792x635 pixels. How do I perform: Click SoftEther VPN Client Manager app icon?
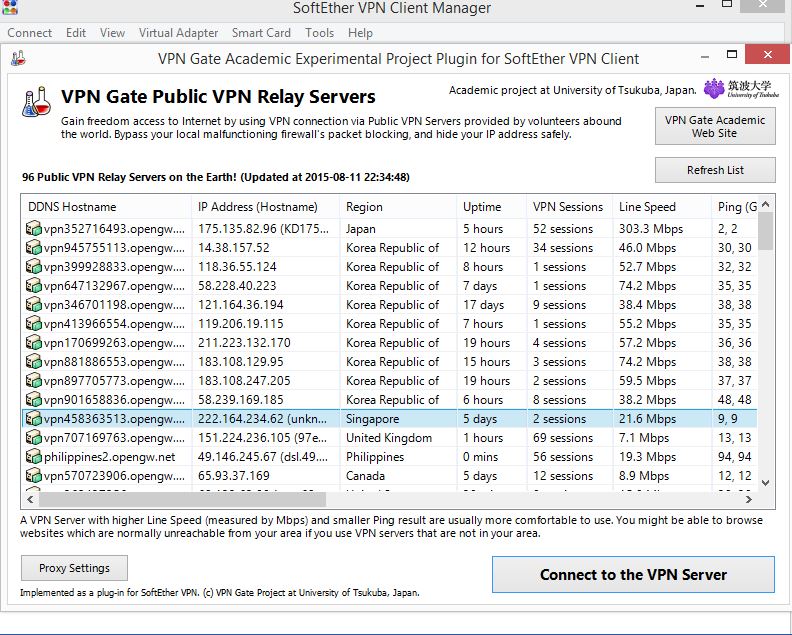click(x=10, y=7)
